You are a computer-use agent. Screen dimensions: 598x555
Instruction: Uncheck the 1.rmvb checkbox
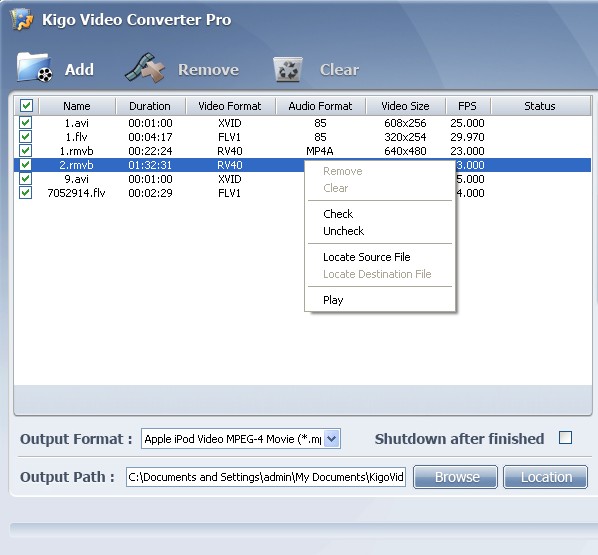click(26, 151)
